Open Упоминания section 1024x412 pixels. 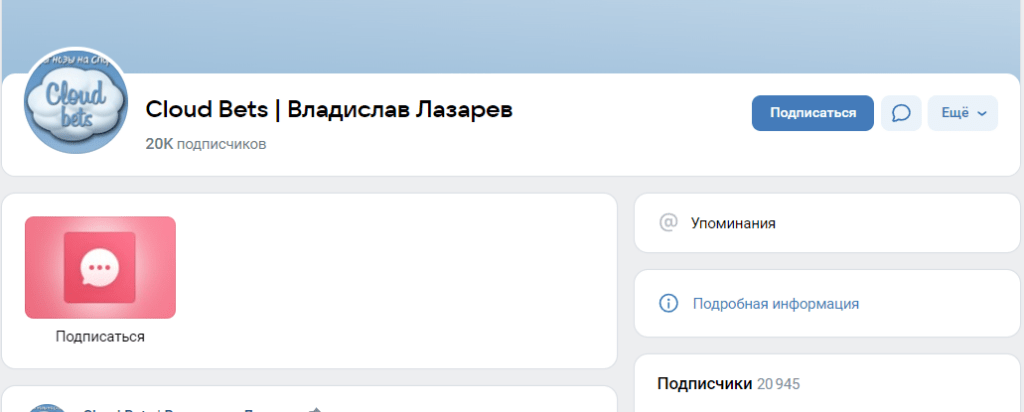tap(827, 223)
